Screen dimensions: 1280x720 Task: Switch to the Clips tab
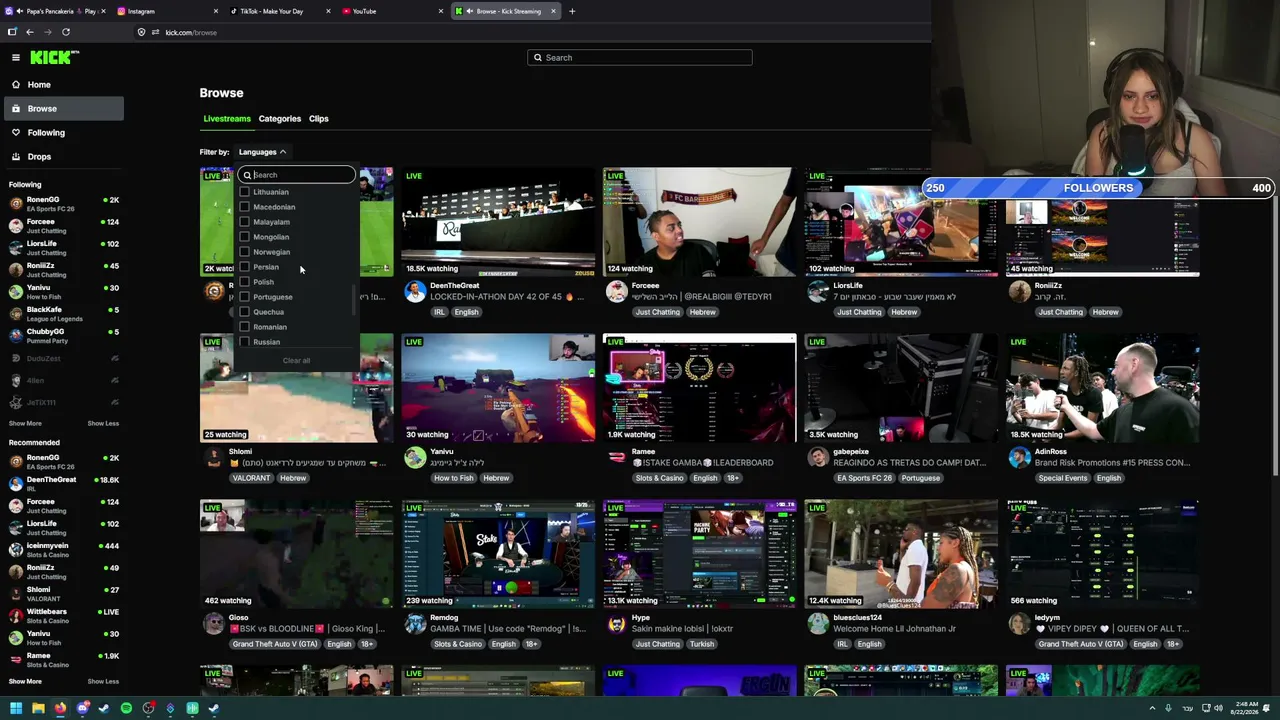click(x=319, y=119)
